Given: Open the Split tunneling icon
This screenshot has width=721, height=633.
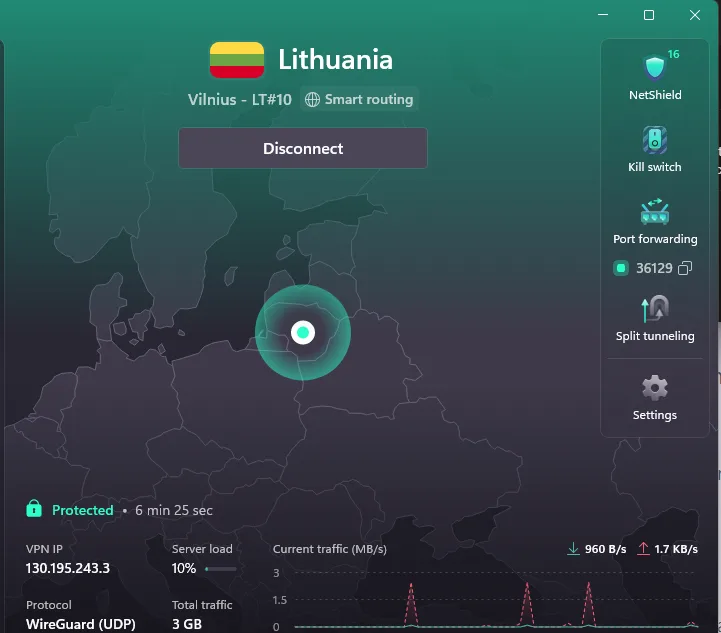Looking at the screenshot, I should pyautogui.click(x=655, y=308).
